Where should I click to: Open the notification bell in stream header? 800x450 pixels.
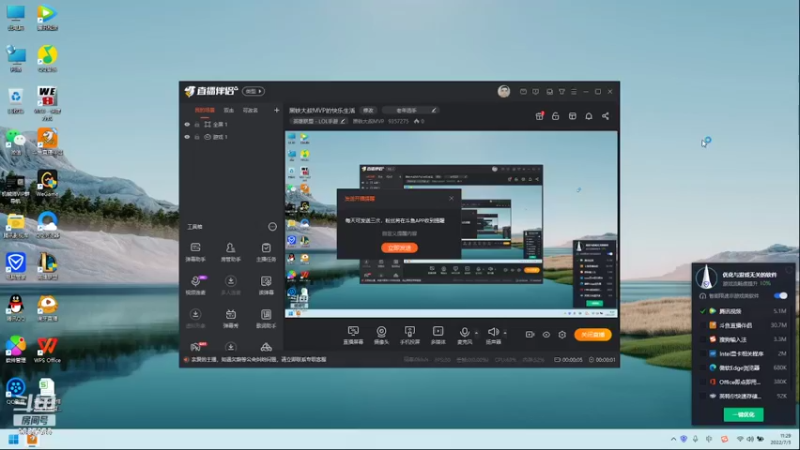pos(589,116)
